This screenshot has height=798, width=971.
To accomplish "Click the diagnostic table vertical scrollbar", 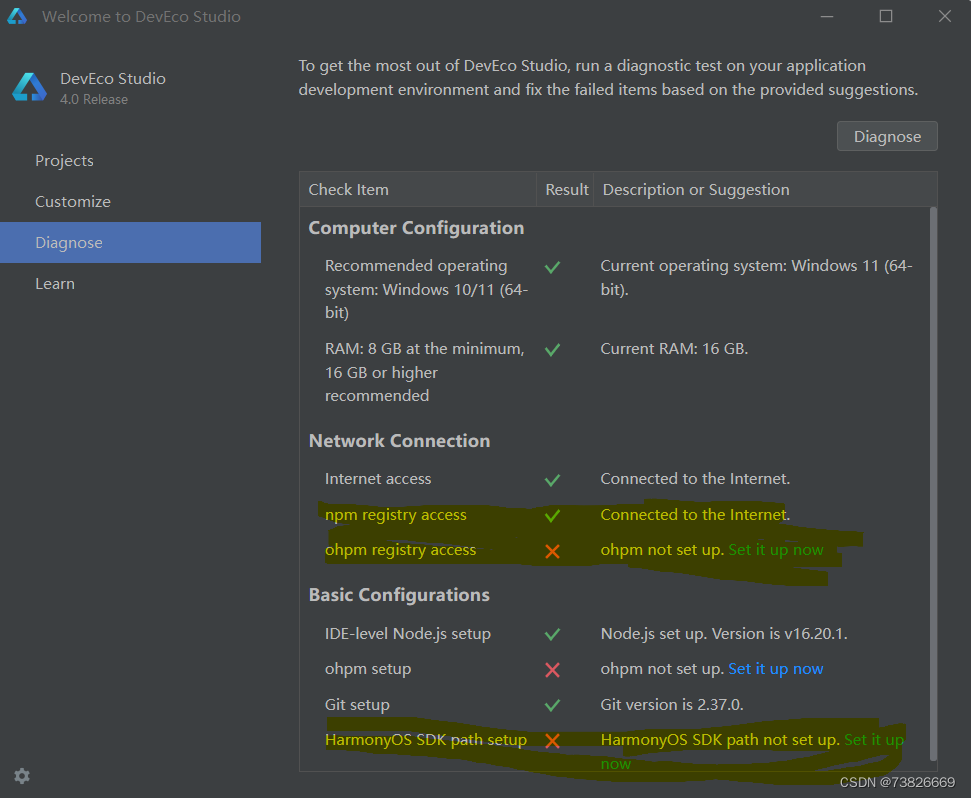I will pyautogui.click(x=933, y=484).
